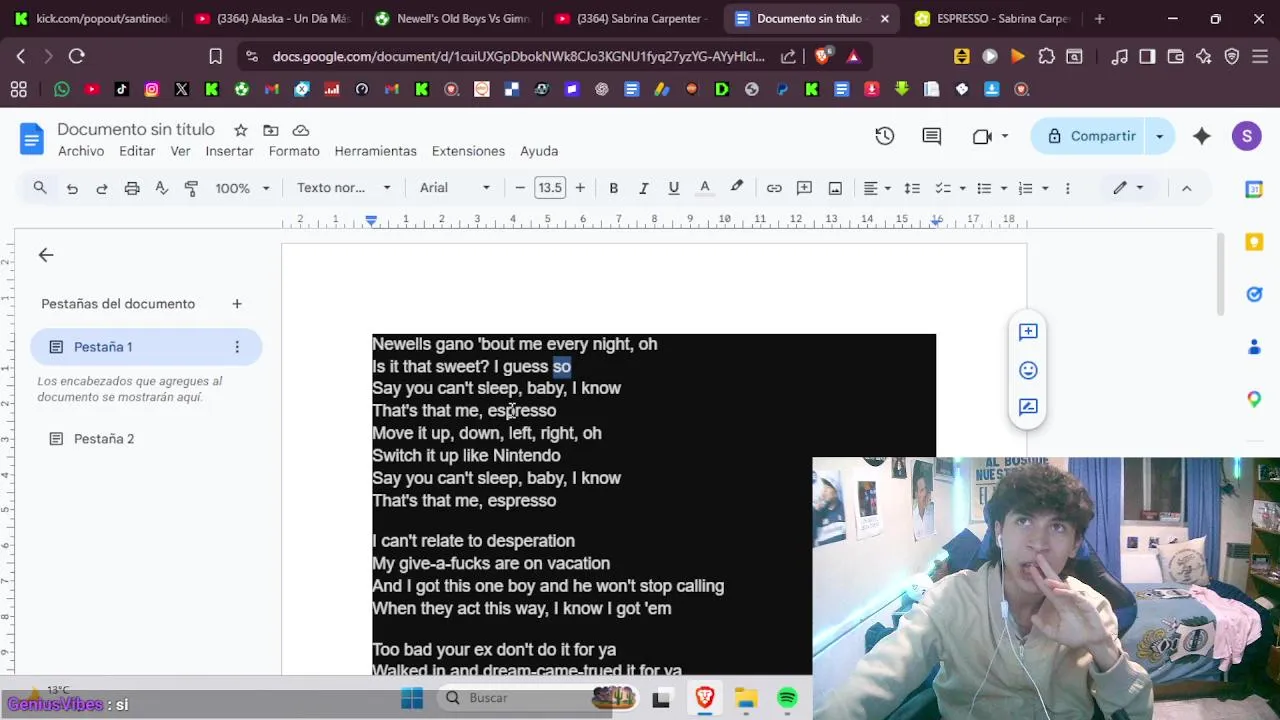Increase font size with the plus button
This screenshot has height=720, width=1280.
(x=580, y=188)
